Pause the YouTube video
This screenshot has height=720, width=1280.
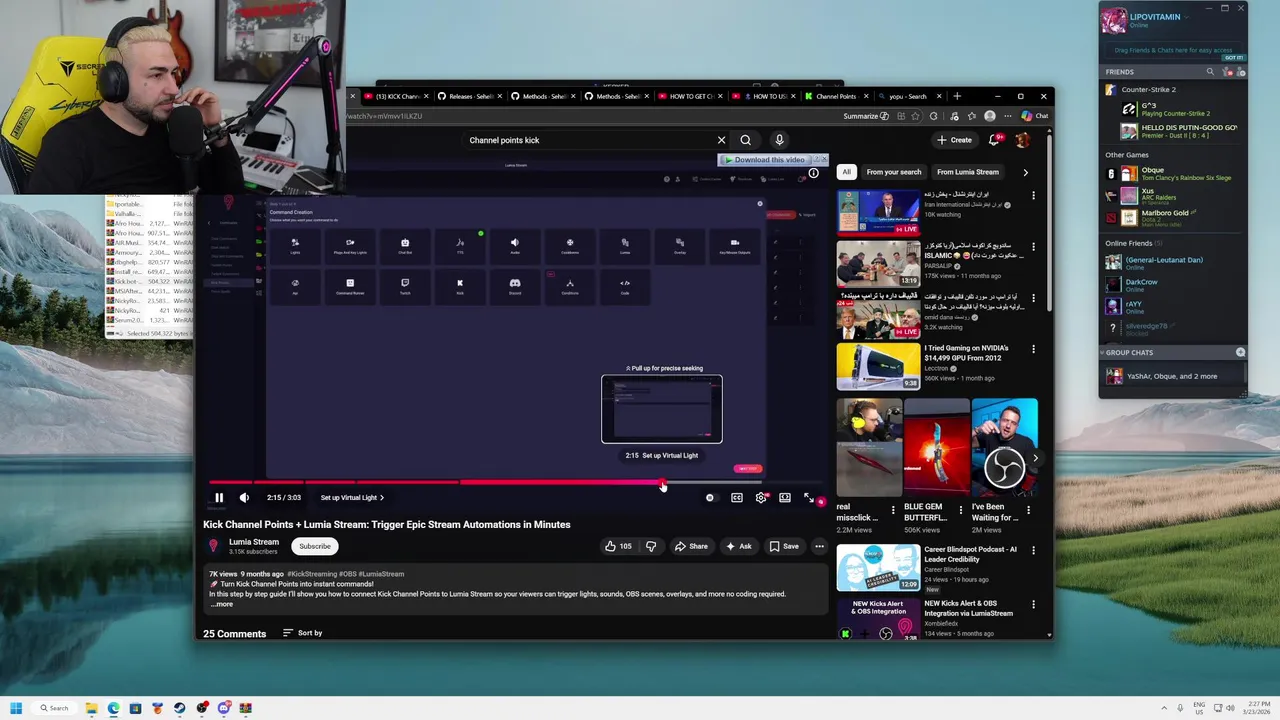click(219, 497)
